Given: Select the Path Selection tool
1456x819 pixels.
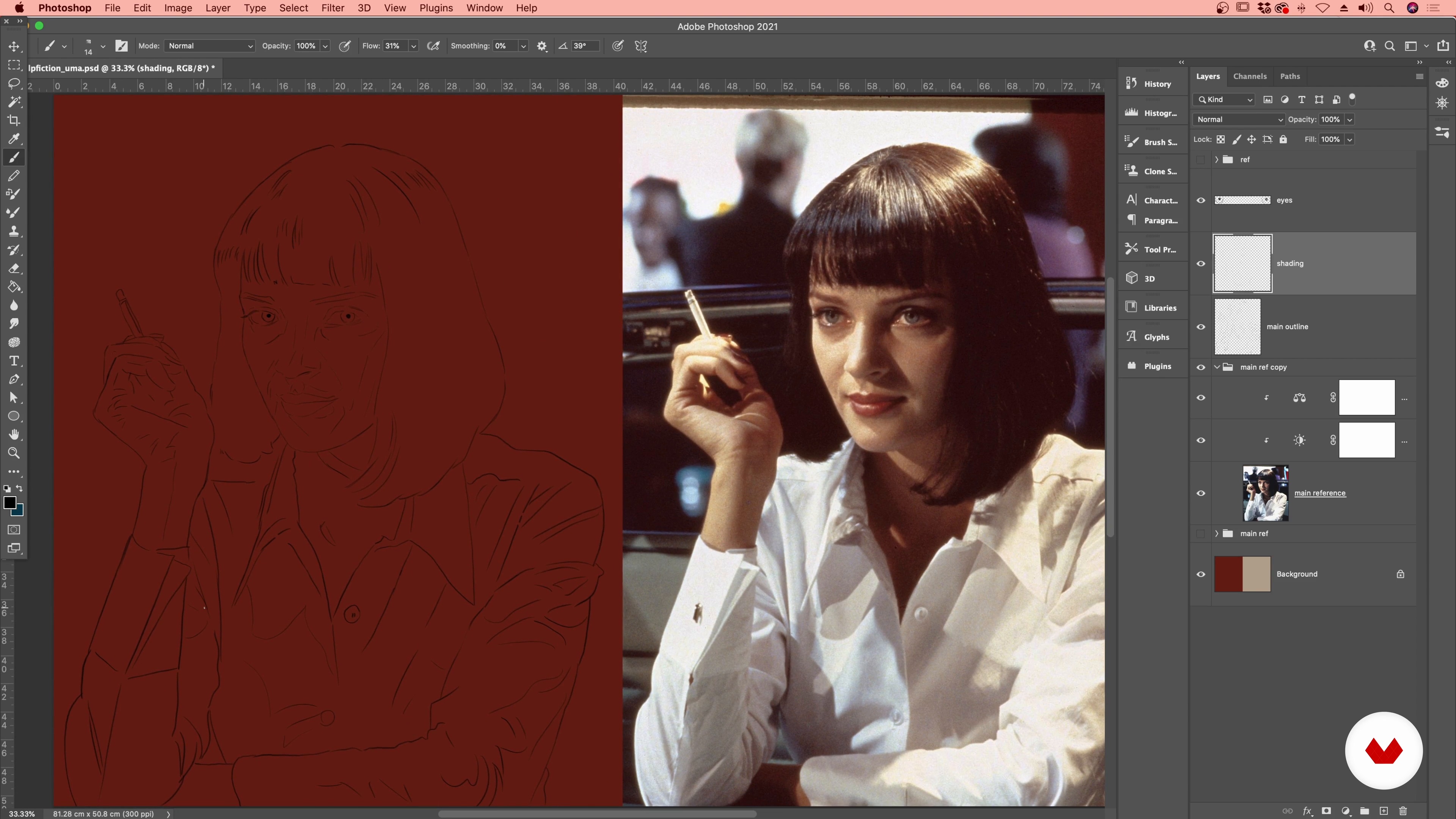Looking at the screenshot, I should pyautogui.click(x=14, y=398).
